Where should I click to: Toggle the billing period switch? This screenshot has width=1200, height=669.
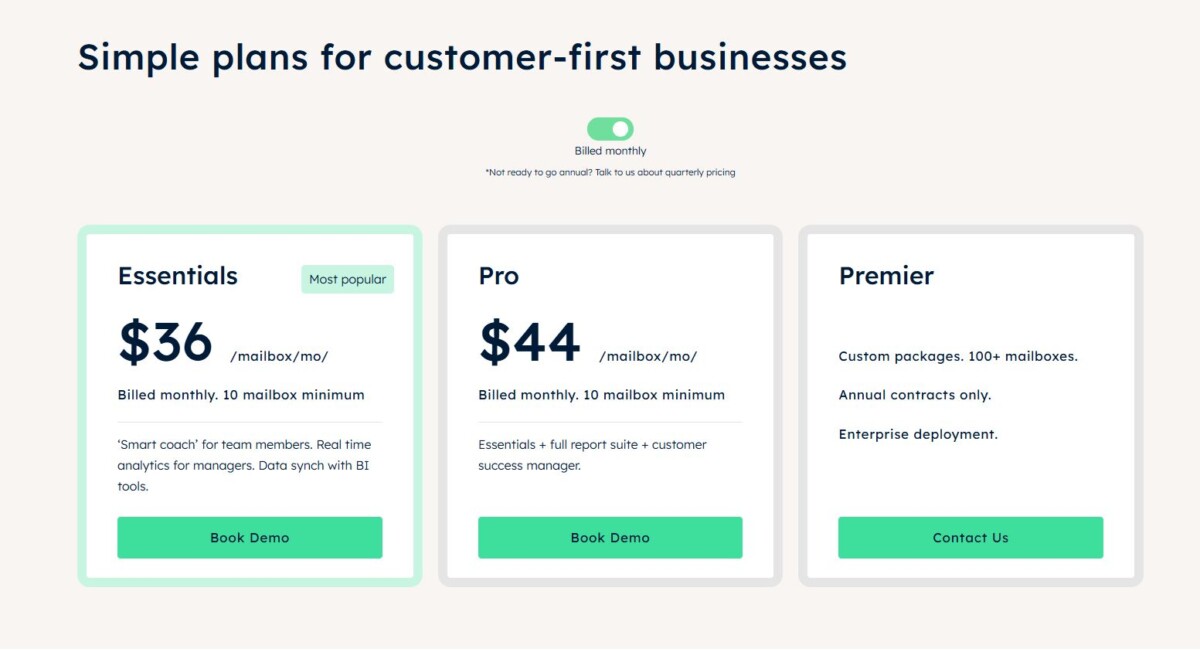(x=610, y=129)
